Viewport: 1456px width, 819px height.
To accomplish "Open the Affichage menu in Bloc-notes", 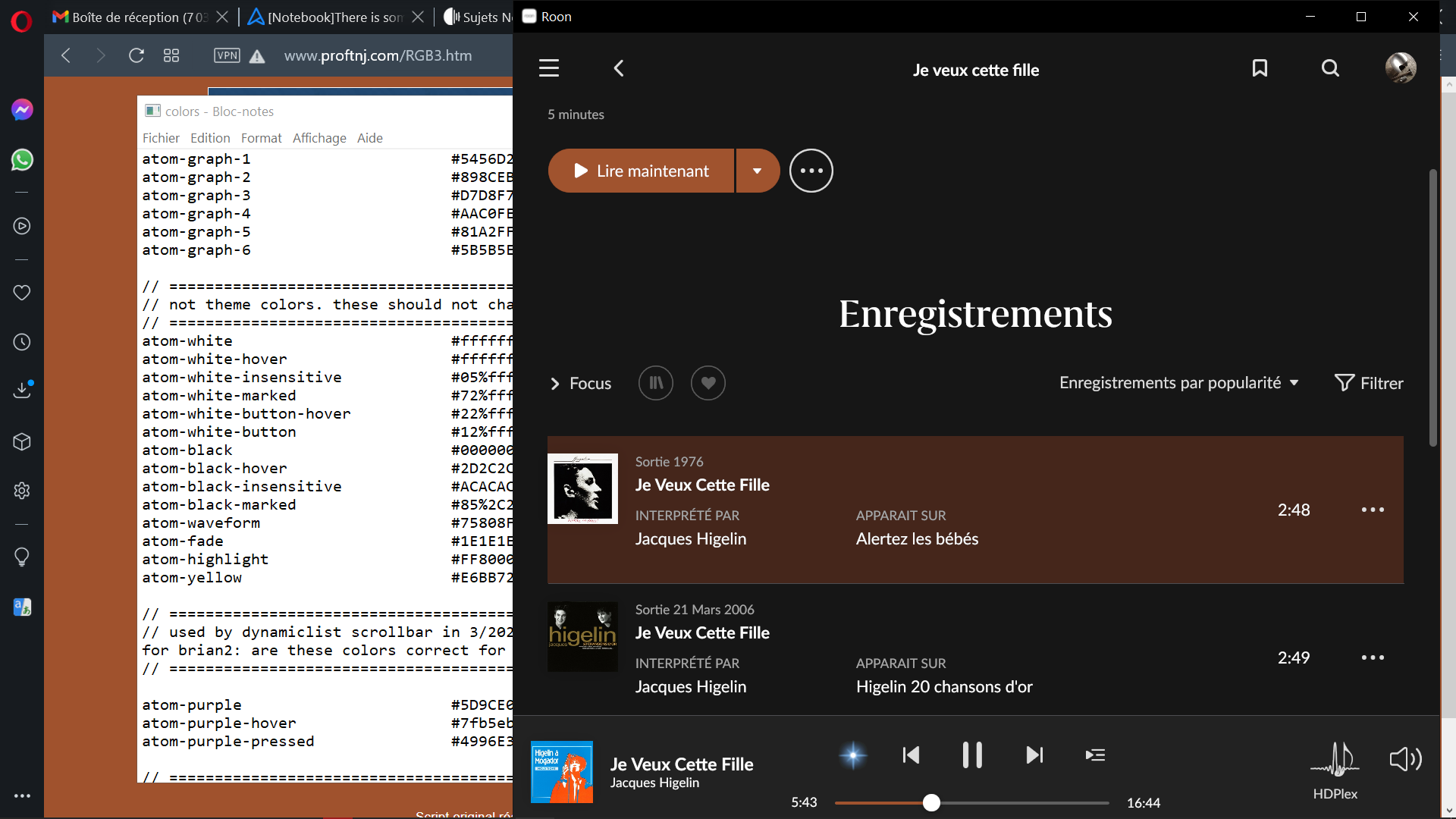I will [319, 138].
